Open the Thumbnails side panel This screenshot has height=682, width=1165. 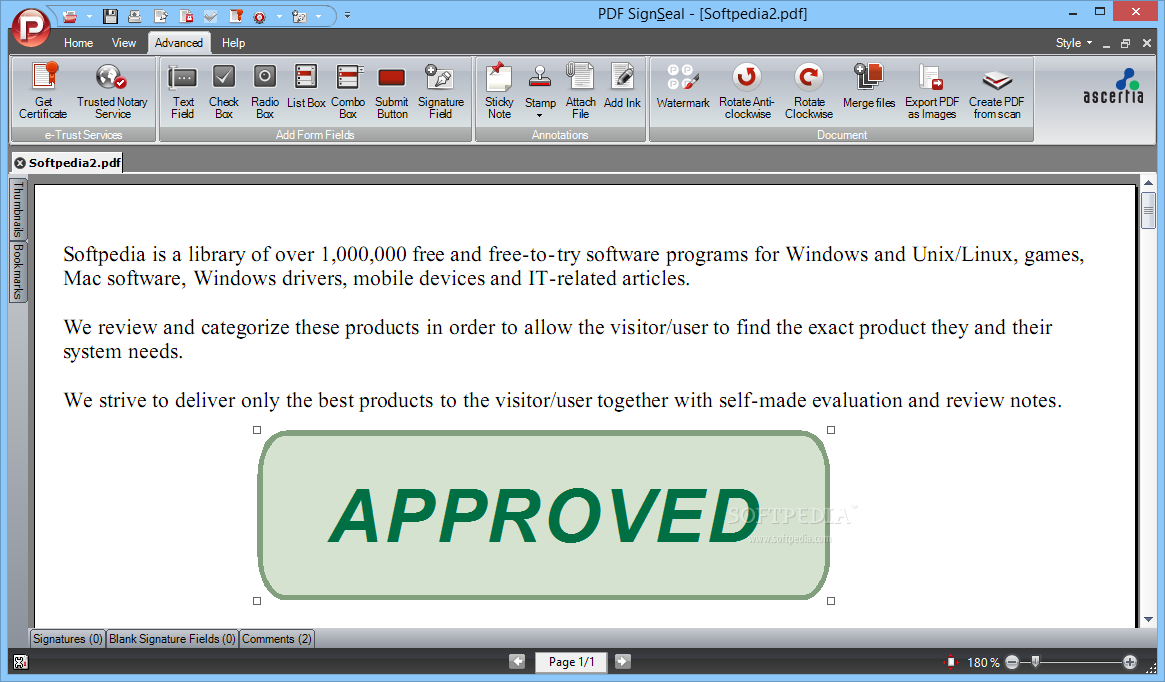pos(18,210)
